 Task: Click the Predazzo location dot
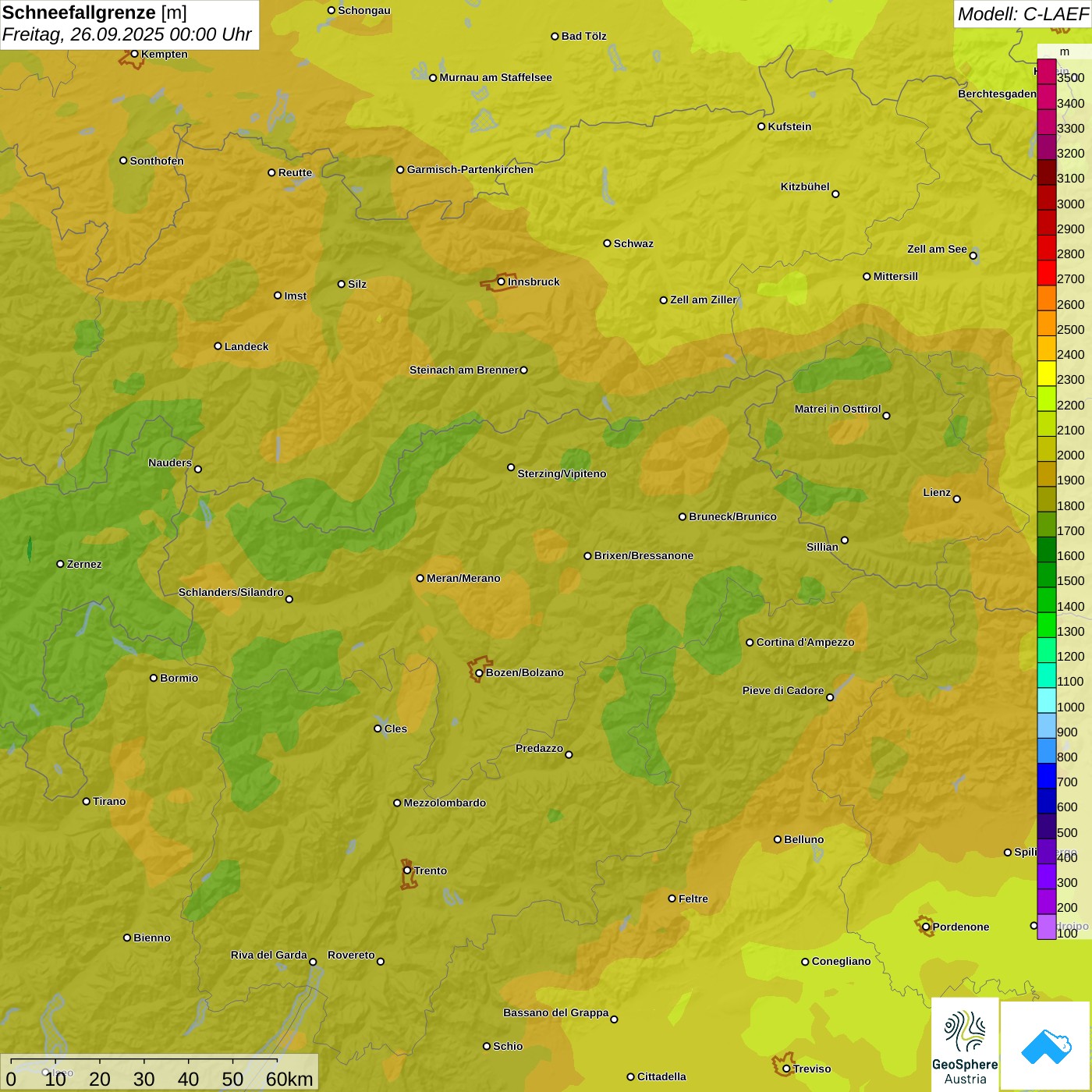[x=569, y=754]
